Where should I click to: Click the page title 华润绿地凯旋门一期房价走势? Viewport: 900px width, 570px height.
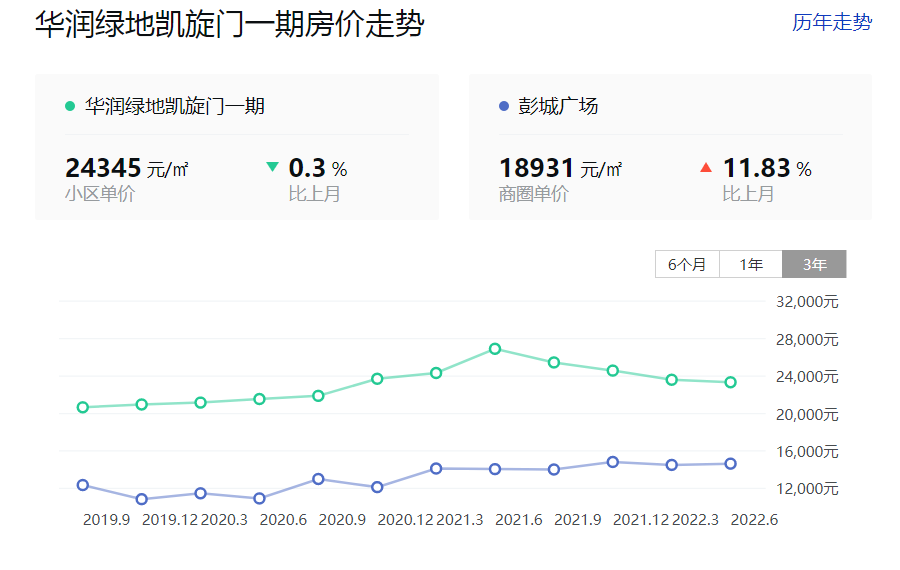[x=230, y=25]
